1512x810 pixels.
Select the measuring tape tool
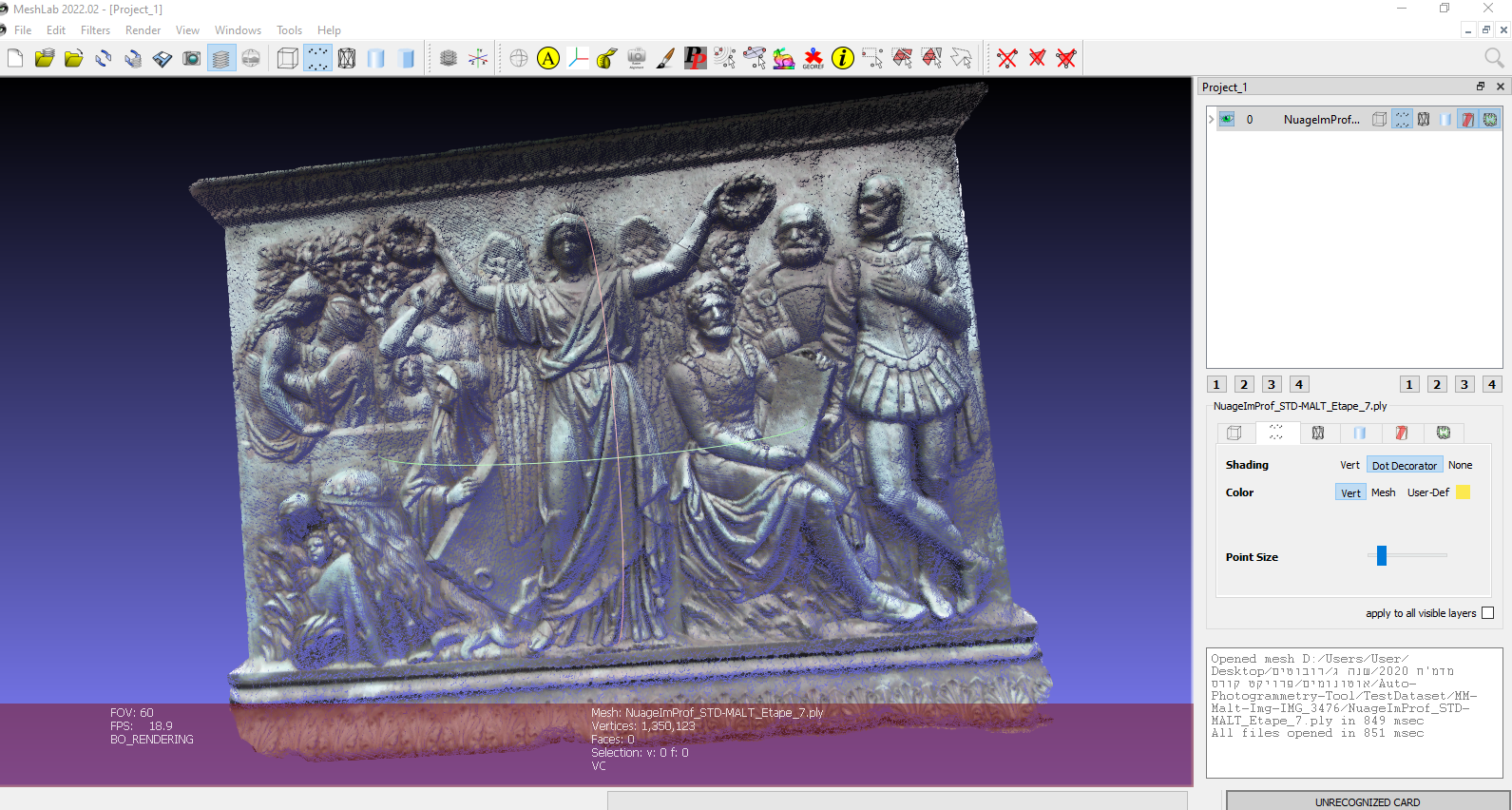(x=607, y=59)
